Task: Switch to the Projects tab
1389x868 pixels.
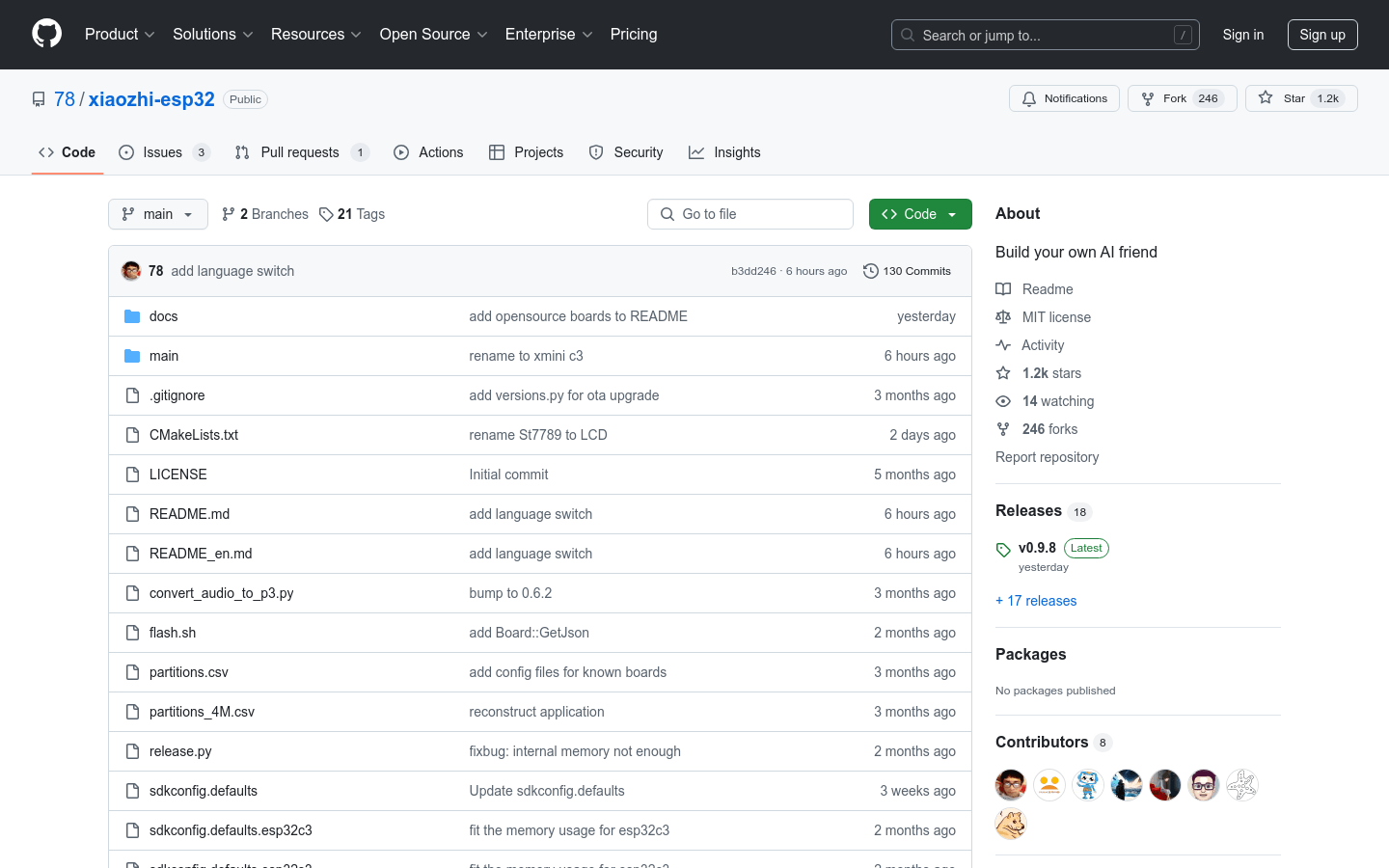Action: pyautogui.click(x=526, y=152)
